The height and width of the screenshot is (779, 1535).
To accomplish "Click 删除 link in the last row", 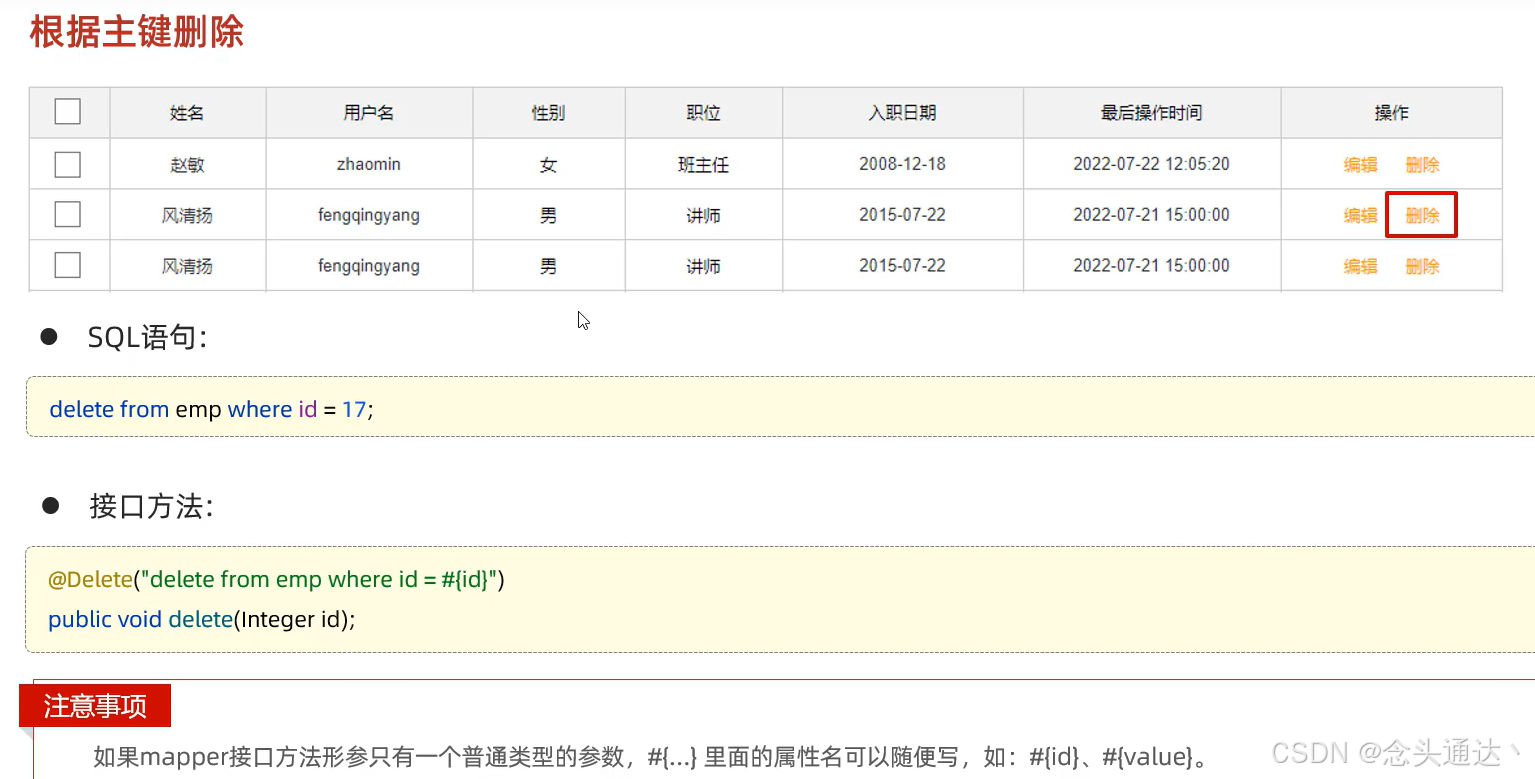I will [1421, 265].
